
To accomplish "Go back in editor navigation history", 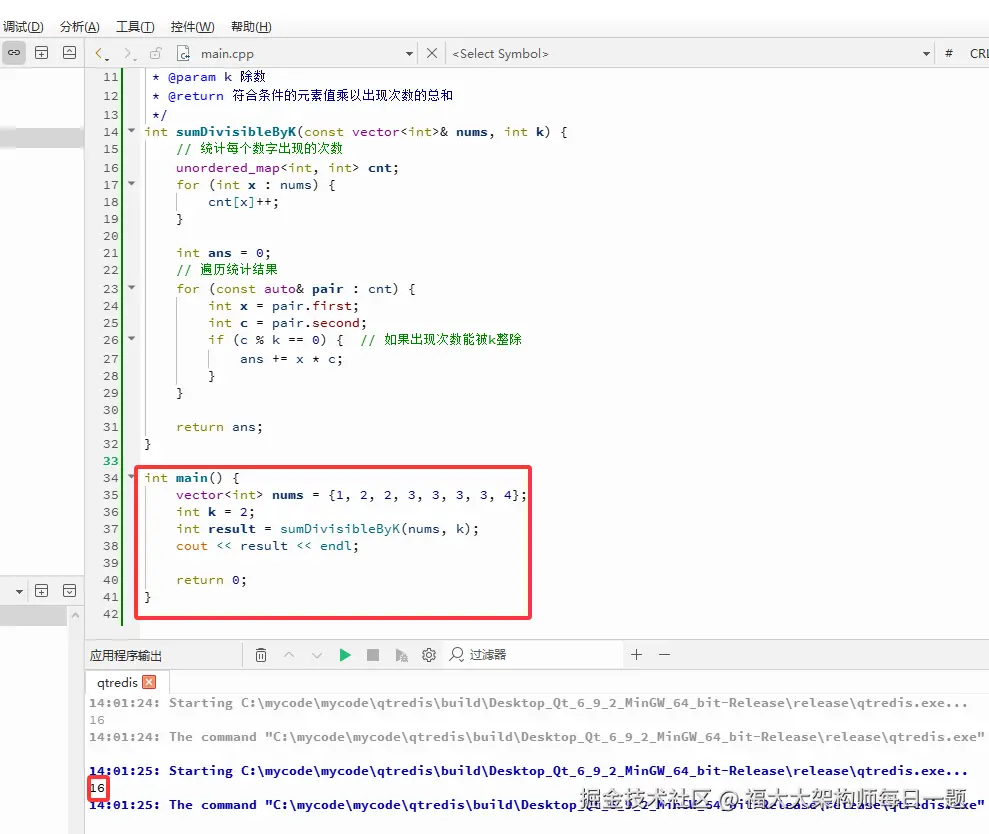I will (x=100, y=54).
